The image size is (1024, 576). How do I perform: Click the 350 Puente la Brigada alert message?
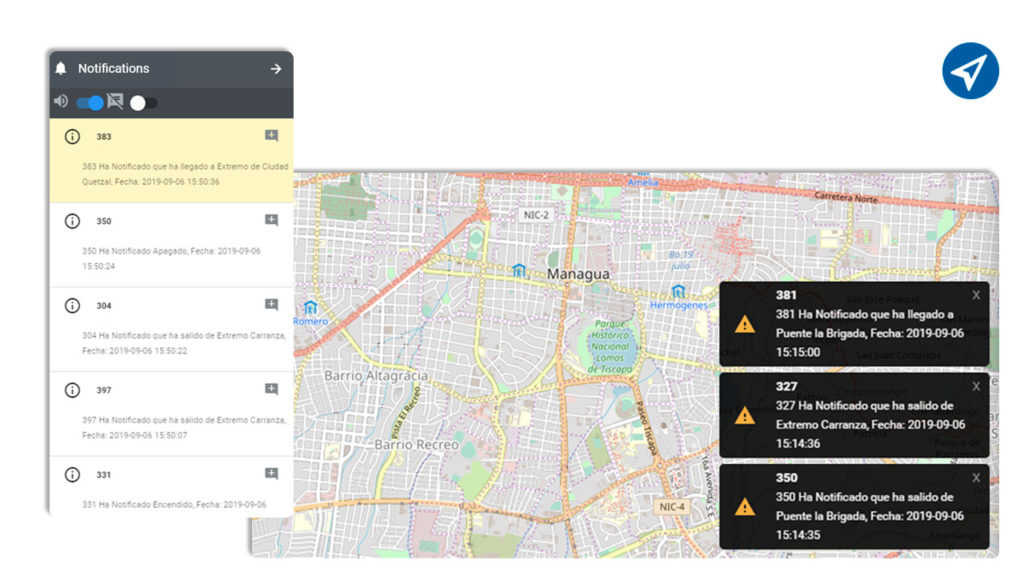point(869,516)
